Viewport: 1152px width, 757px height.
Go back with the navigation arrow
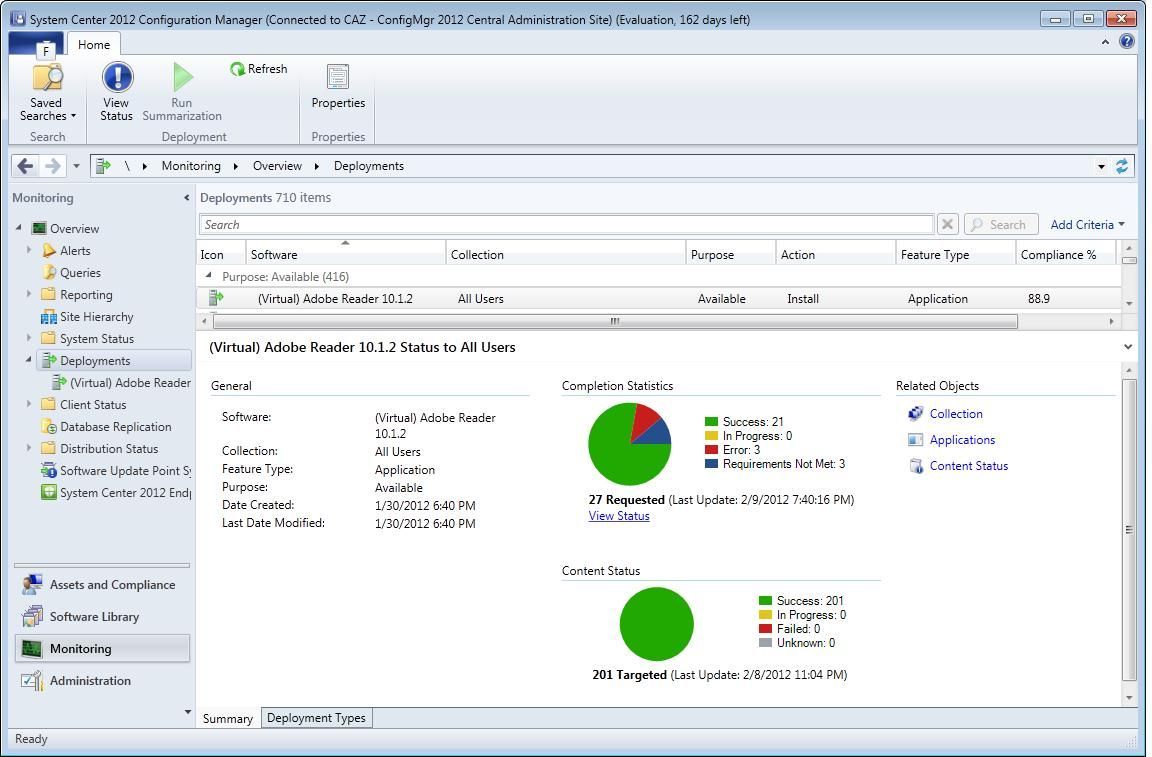(25, 166)
